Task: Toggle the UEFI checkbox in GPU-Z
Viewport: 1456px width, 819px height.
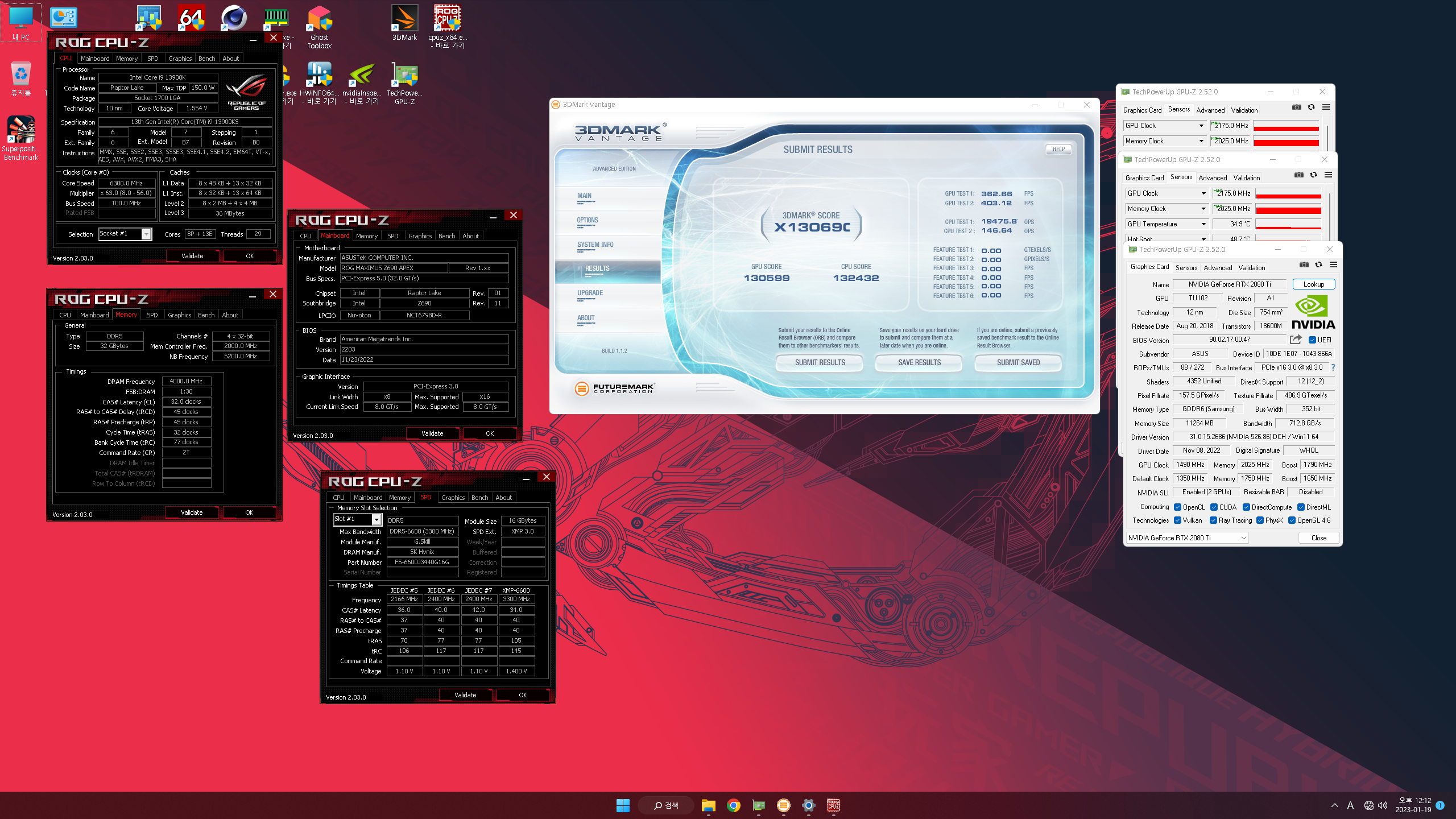Action: coord(1313,340)
